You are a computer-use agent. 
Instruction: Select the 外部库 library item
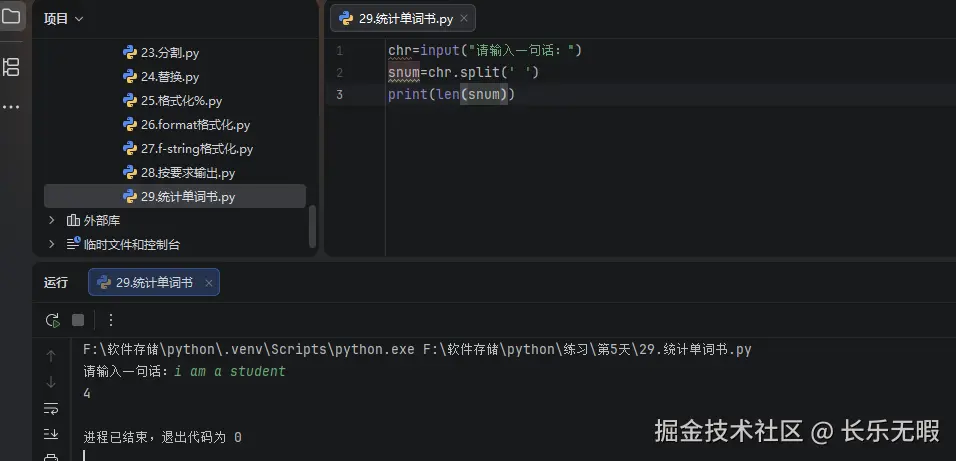click(93, 220)
